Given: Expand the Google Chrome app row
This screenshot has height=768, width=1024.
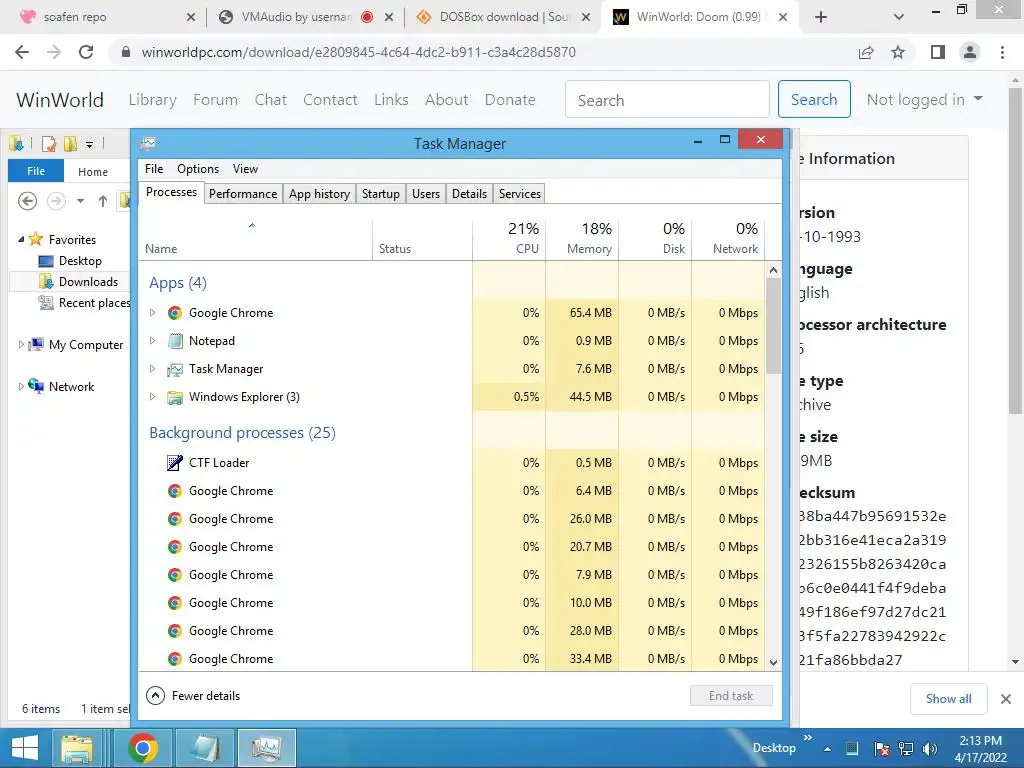Looking at the screenshot, I should click(x=152, y=313).
